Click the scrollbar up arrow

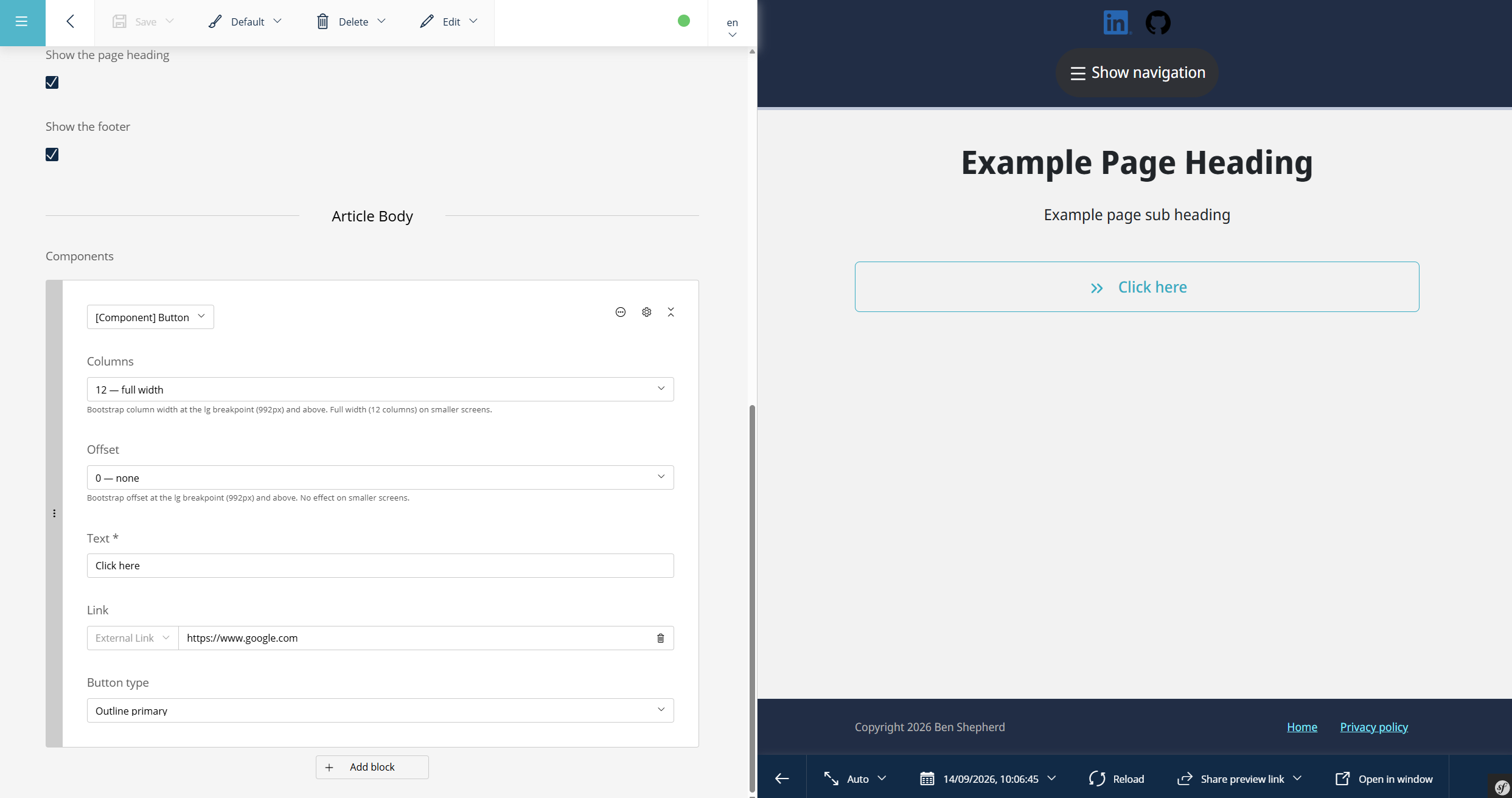tap(752, 52)
